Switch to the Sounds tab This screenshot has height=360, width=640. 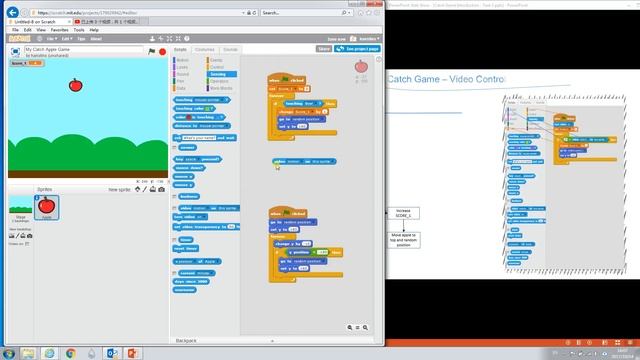pyautogui.click(x=230, y=49)
